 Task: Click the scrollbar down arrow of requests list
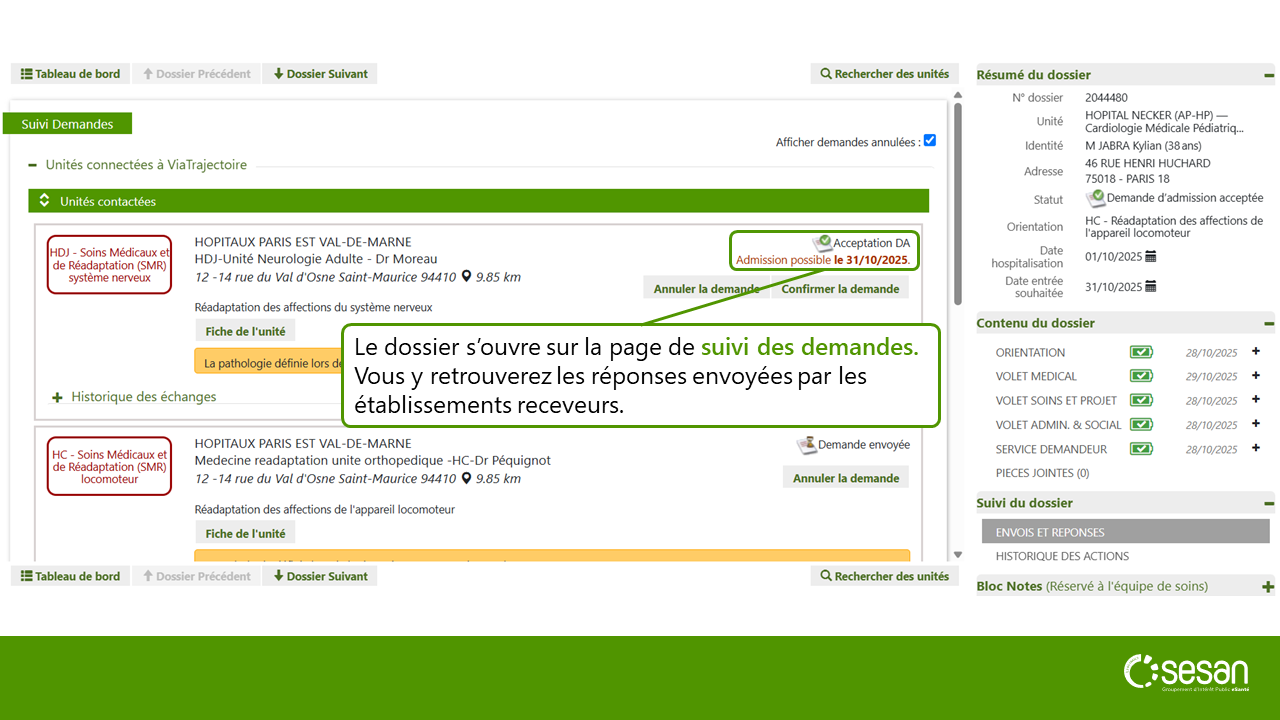pyautogui.click(x=958, y=554)
